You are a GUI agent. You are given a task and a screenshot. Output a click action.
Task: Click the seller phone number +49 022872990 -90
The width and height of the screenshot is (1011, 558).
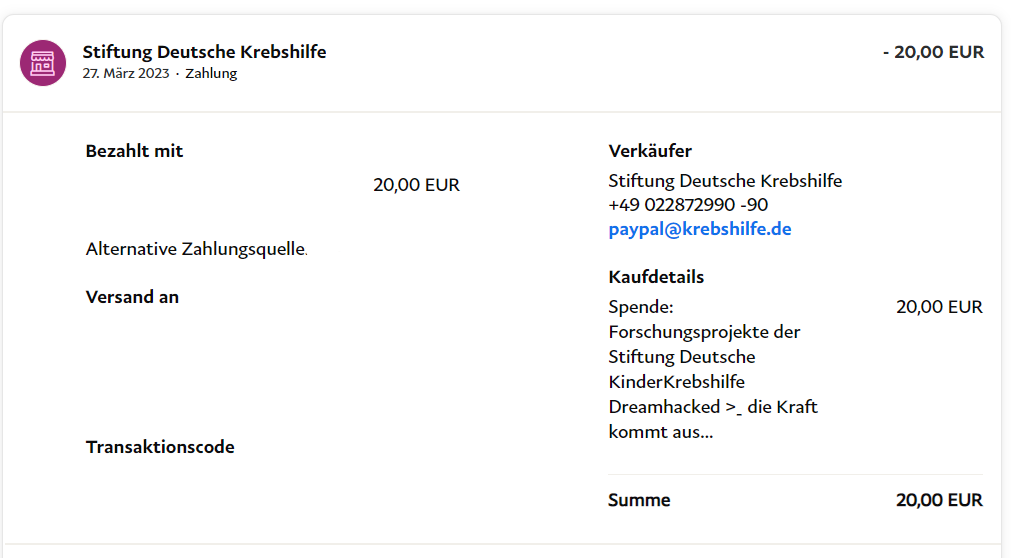tap(688, 205)
